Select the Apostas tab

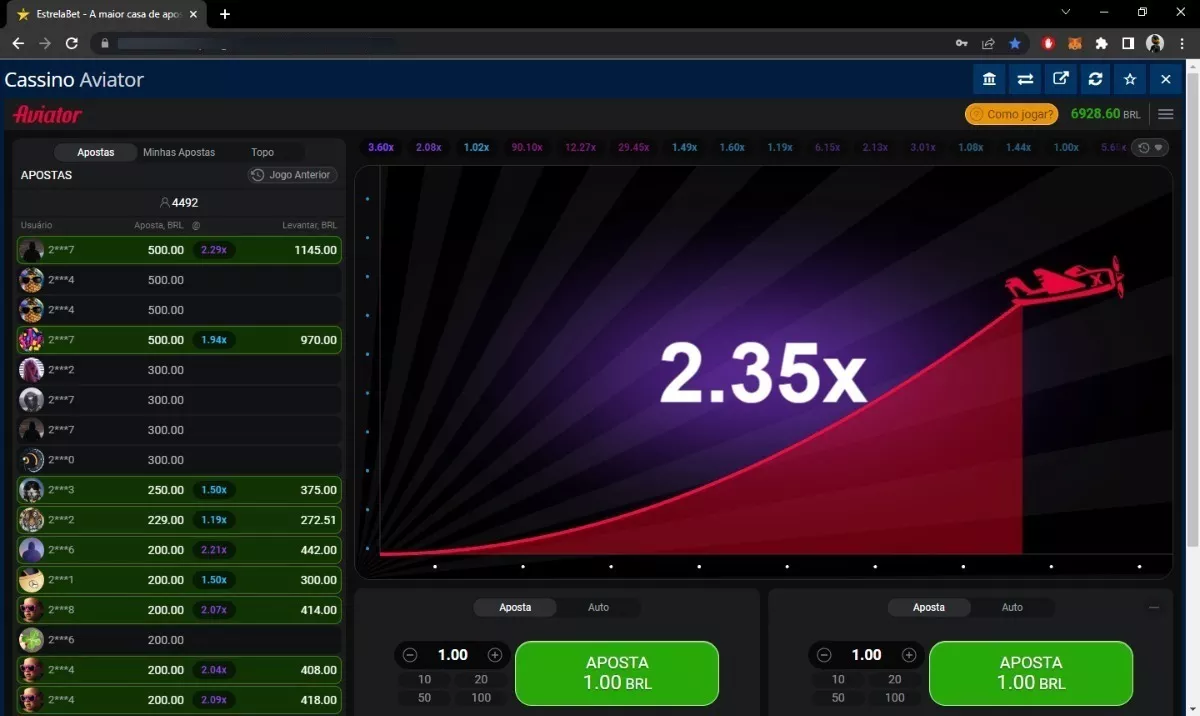(96, 152)
